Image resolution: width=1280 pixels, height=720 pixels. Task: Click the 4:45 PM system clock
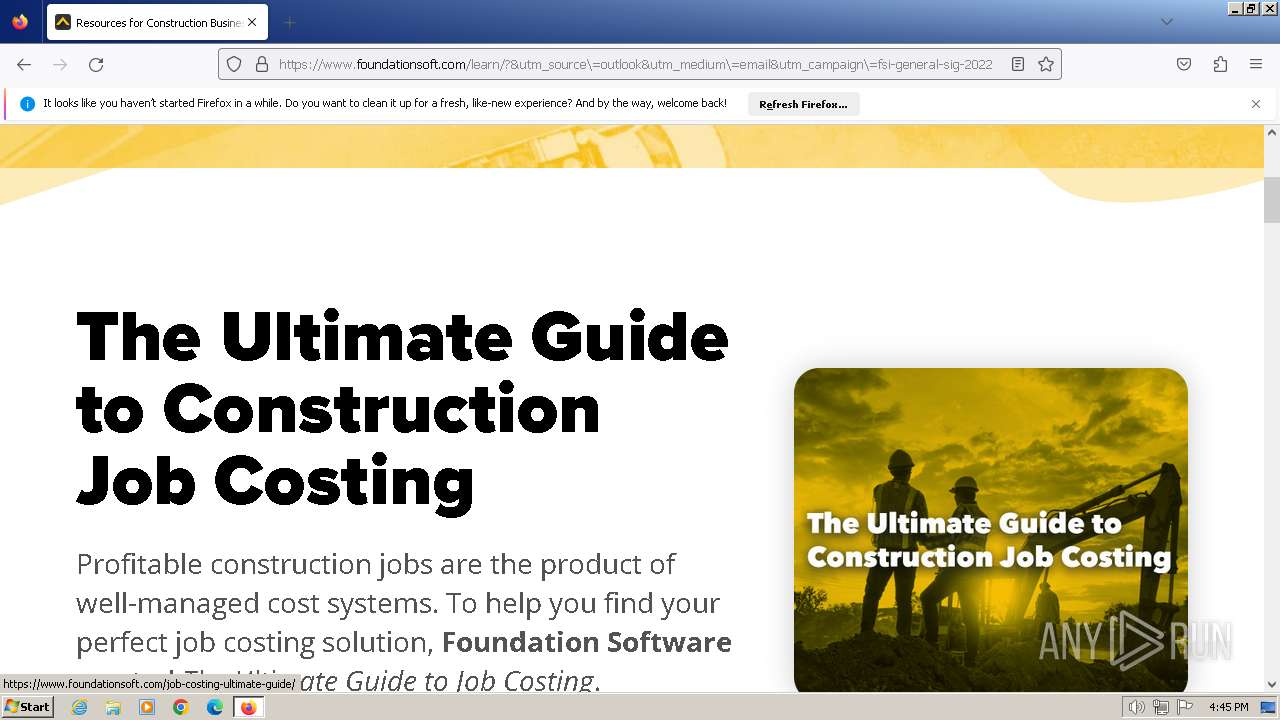pos(1228,707)
